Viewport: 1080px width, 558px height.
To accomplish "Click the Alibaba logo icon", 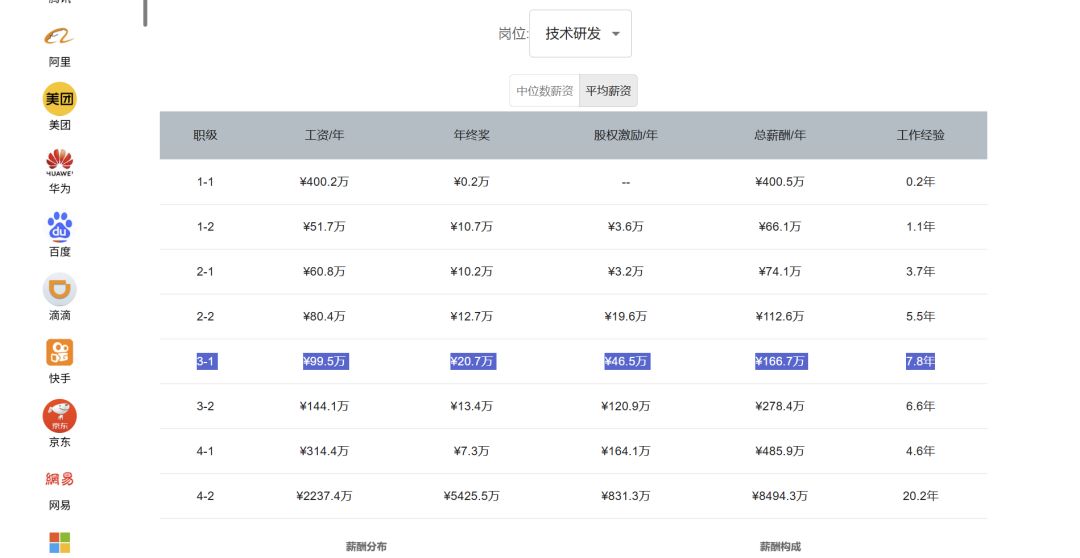I will [59, 37].
